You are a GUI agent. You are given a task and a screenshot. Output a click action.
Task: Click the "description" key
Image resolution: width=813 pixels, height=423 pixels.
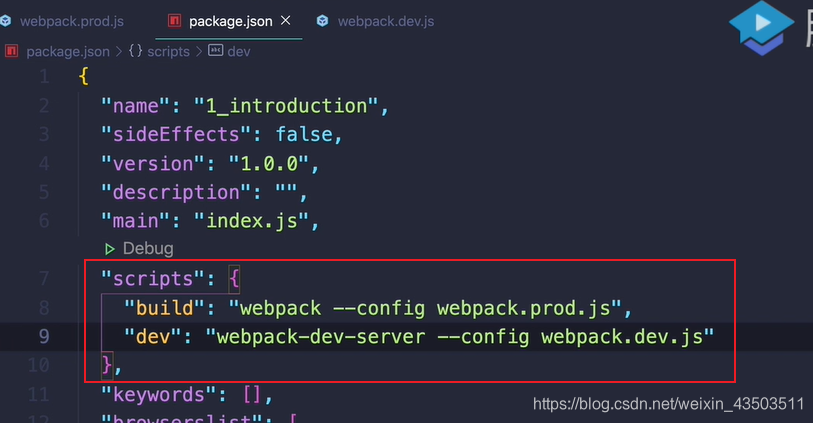(x=176, y=192)
